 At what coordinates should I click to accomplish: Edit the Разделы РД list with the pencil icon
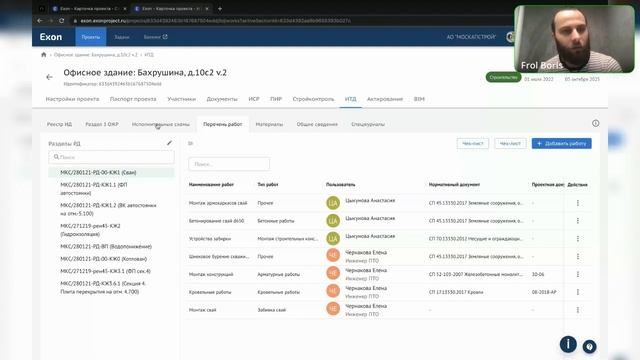(x=169, y=143)
